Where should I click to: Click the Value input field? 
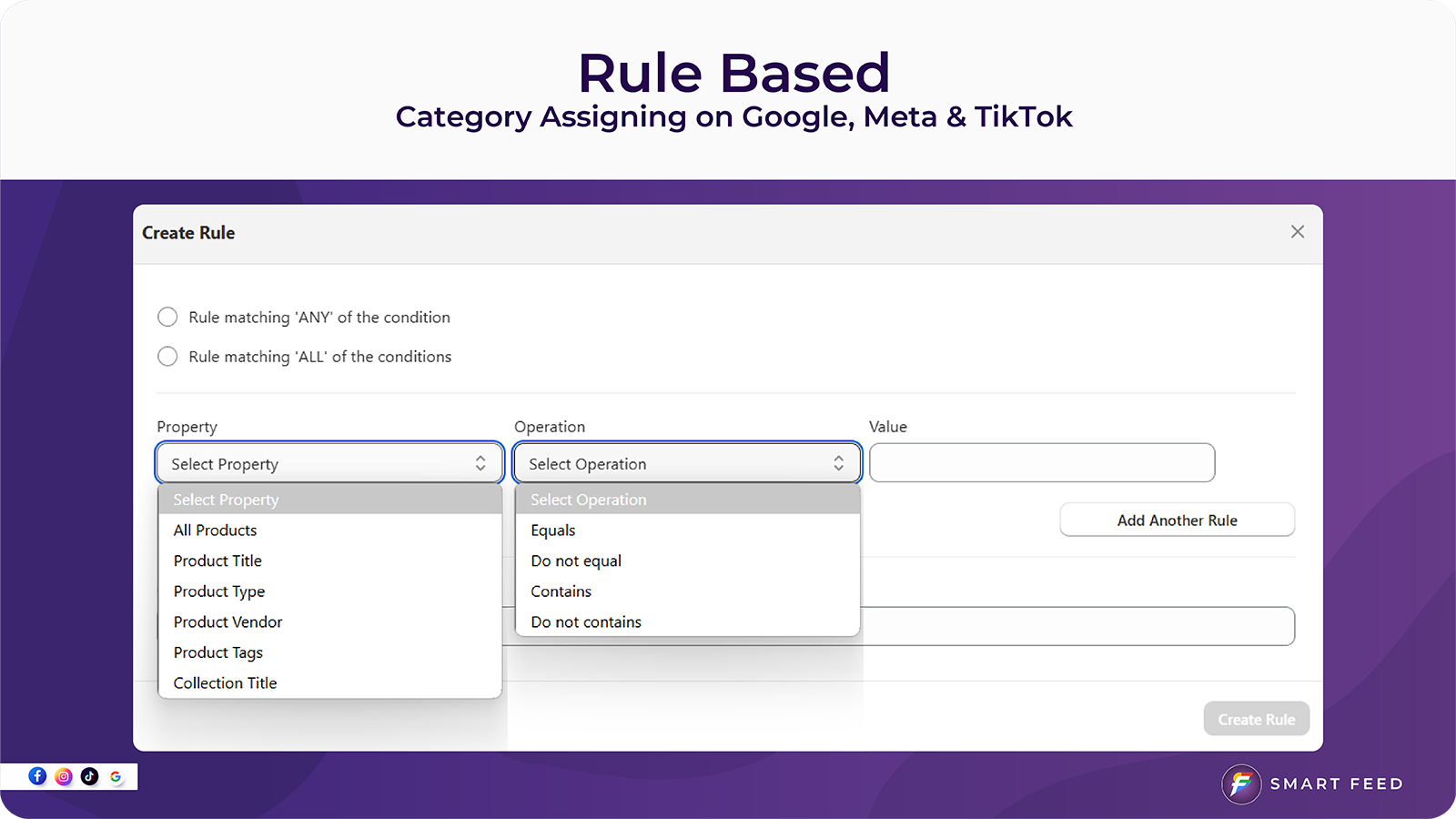1042,463
